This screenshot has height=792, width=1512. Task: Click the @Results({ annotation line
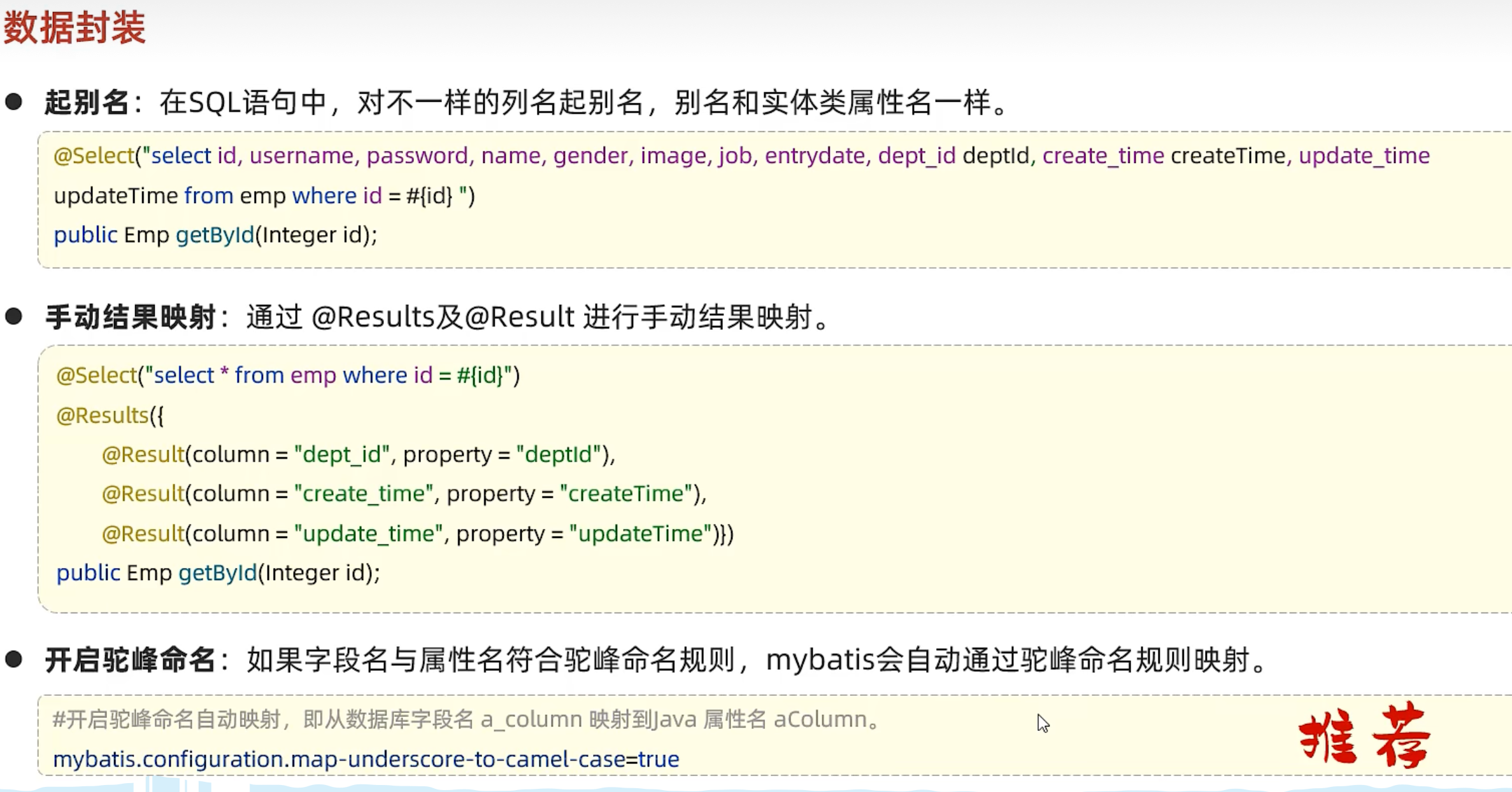click(x=110, y=415)
